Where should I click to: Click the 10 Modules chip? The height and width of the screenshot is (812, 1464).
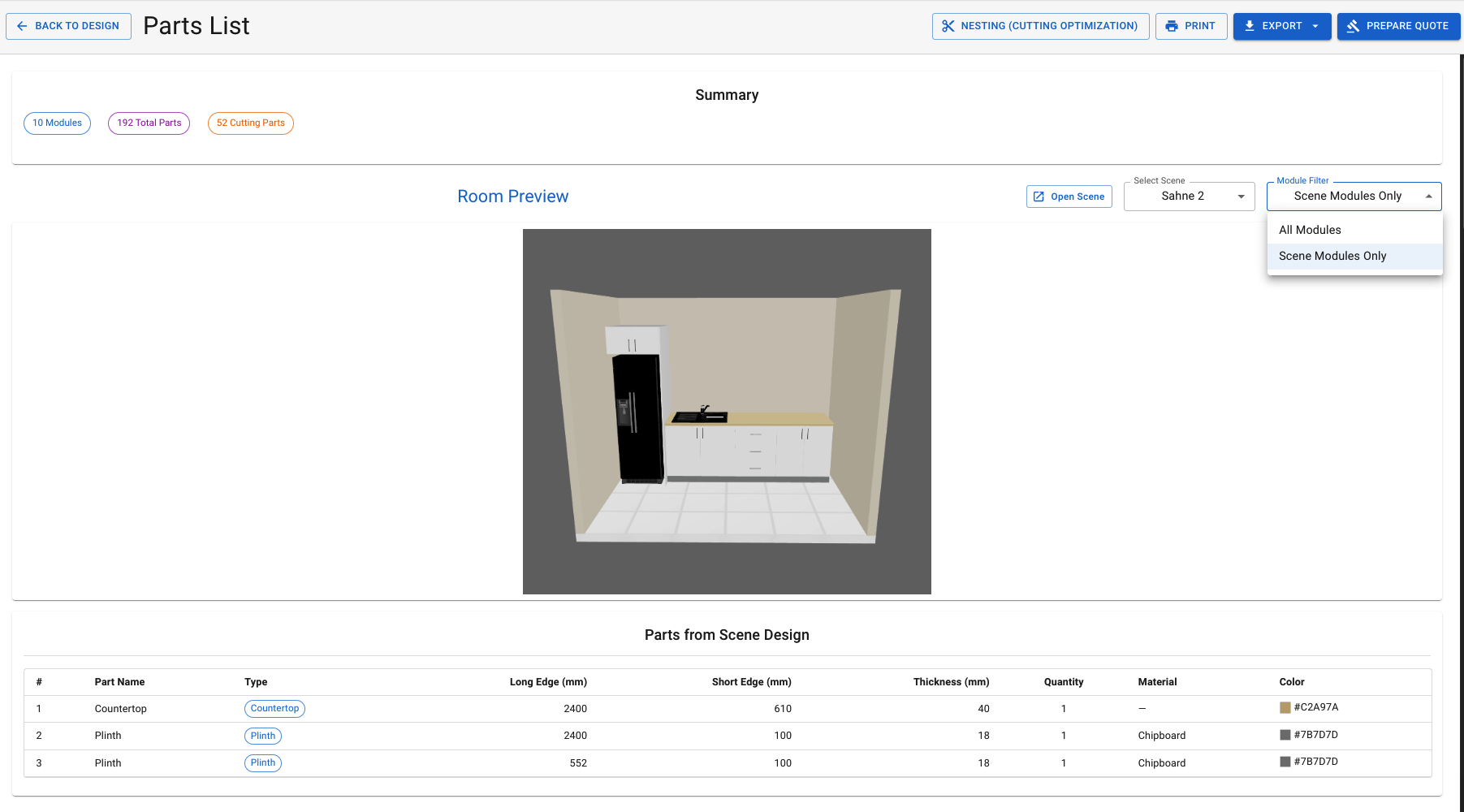[57, 123]
